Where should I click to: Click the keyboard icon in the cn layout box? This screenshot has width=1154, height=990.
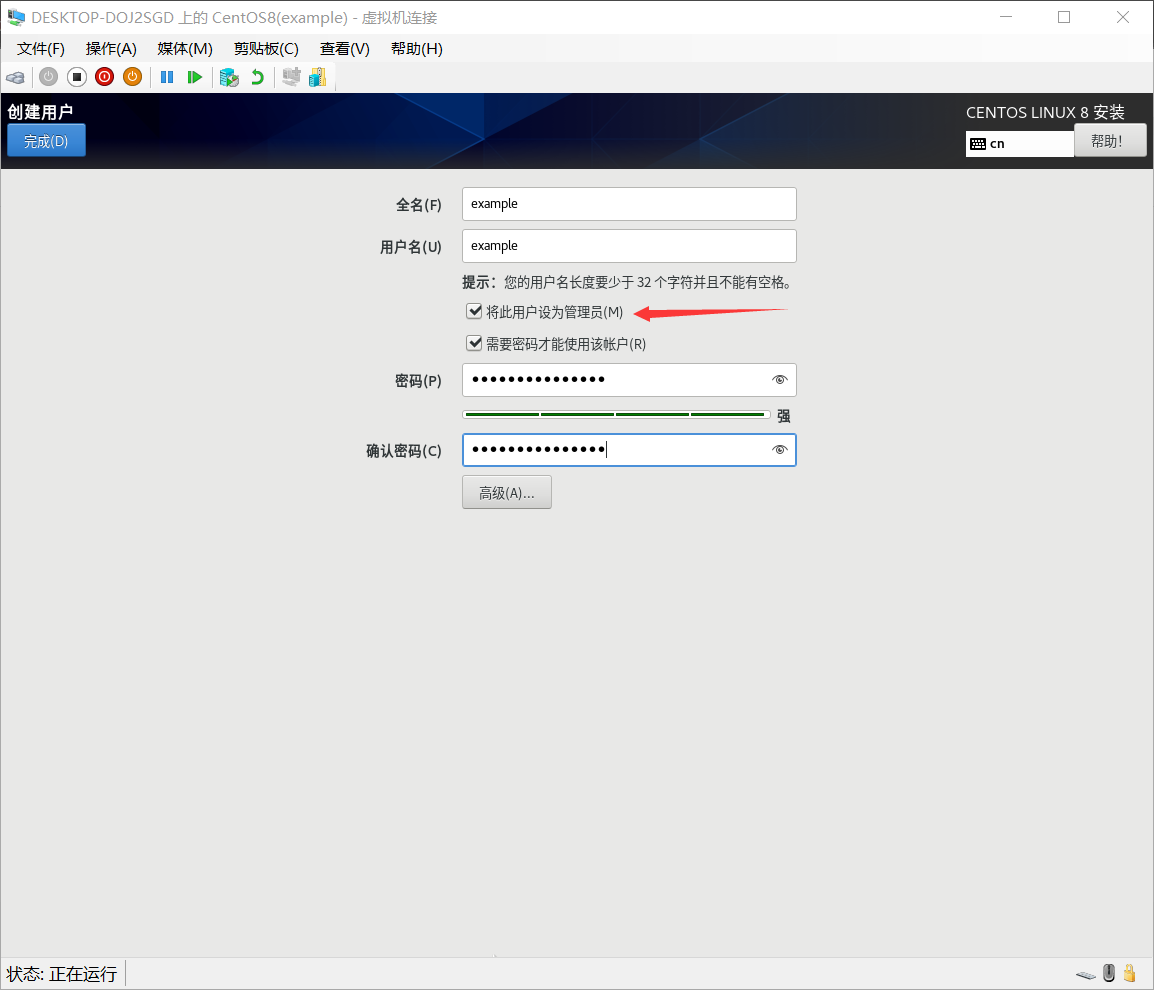977,144
